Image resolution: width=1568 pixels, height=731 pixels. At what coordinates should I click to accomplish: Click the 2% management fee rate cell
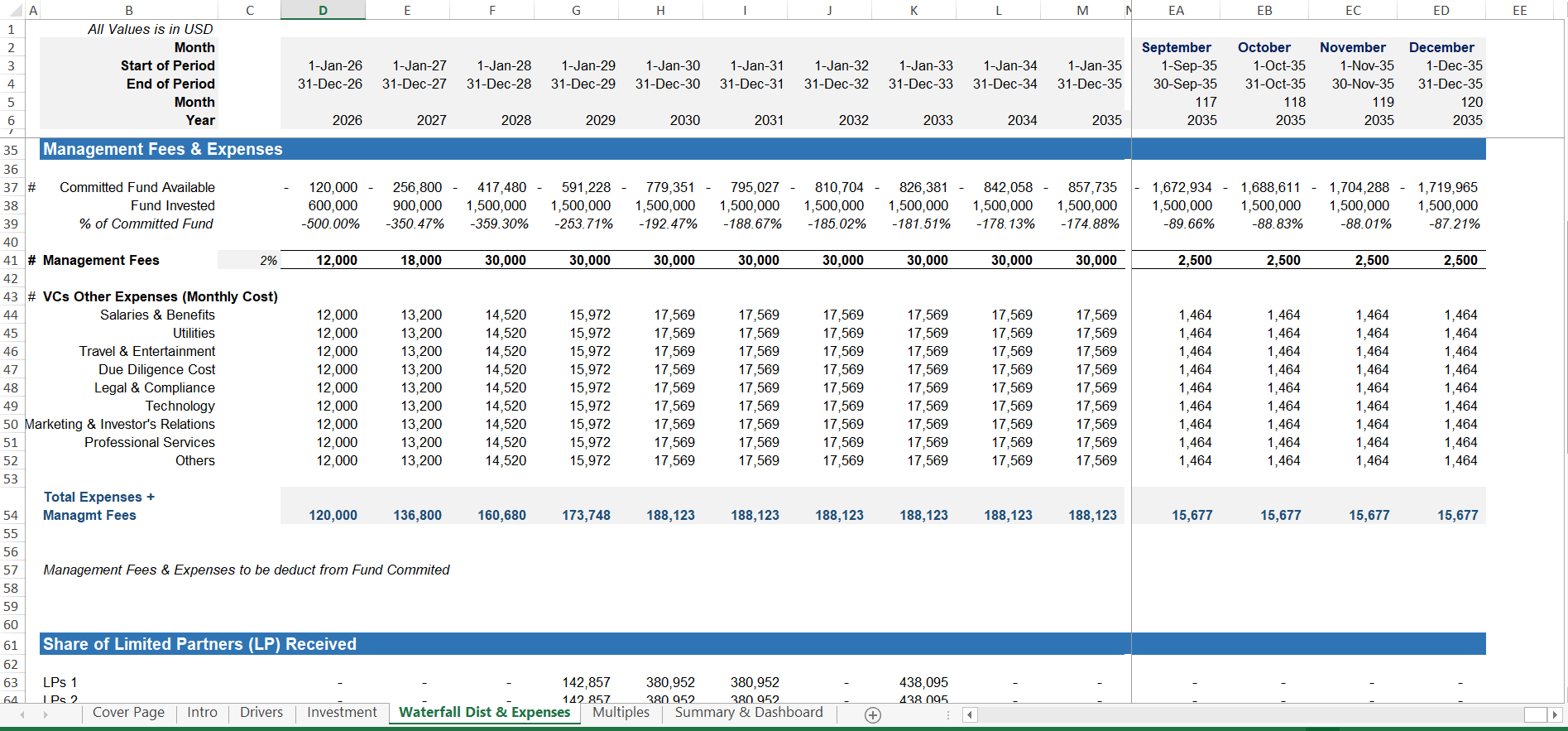249,260
